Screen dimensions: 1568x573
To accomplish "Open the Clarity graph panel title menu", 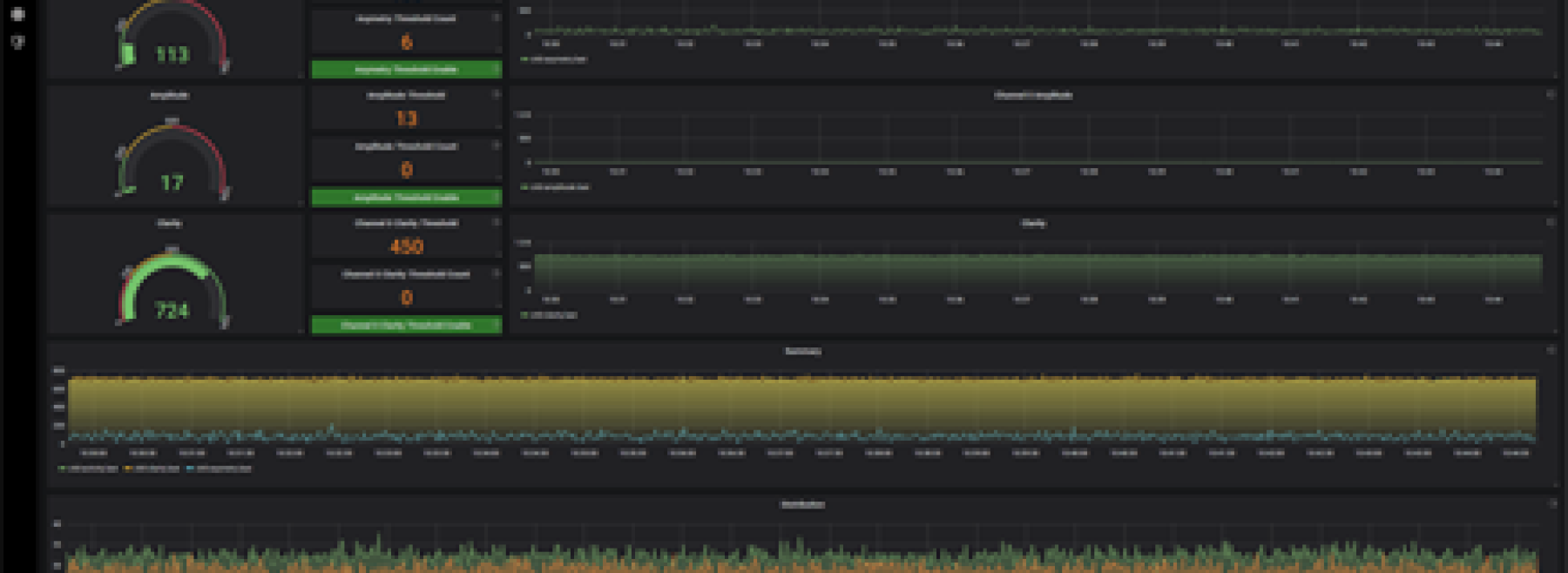I will pos(1033,223).
